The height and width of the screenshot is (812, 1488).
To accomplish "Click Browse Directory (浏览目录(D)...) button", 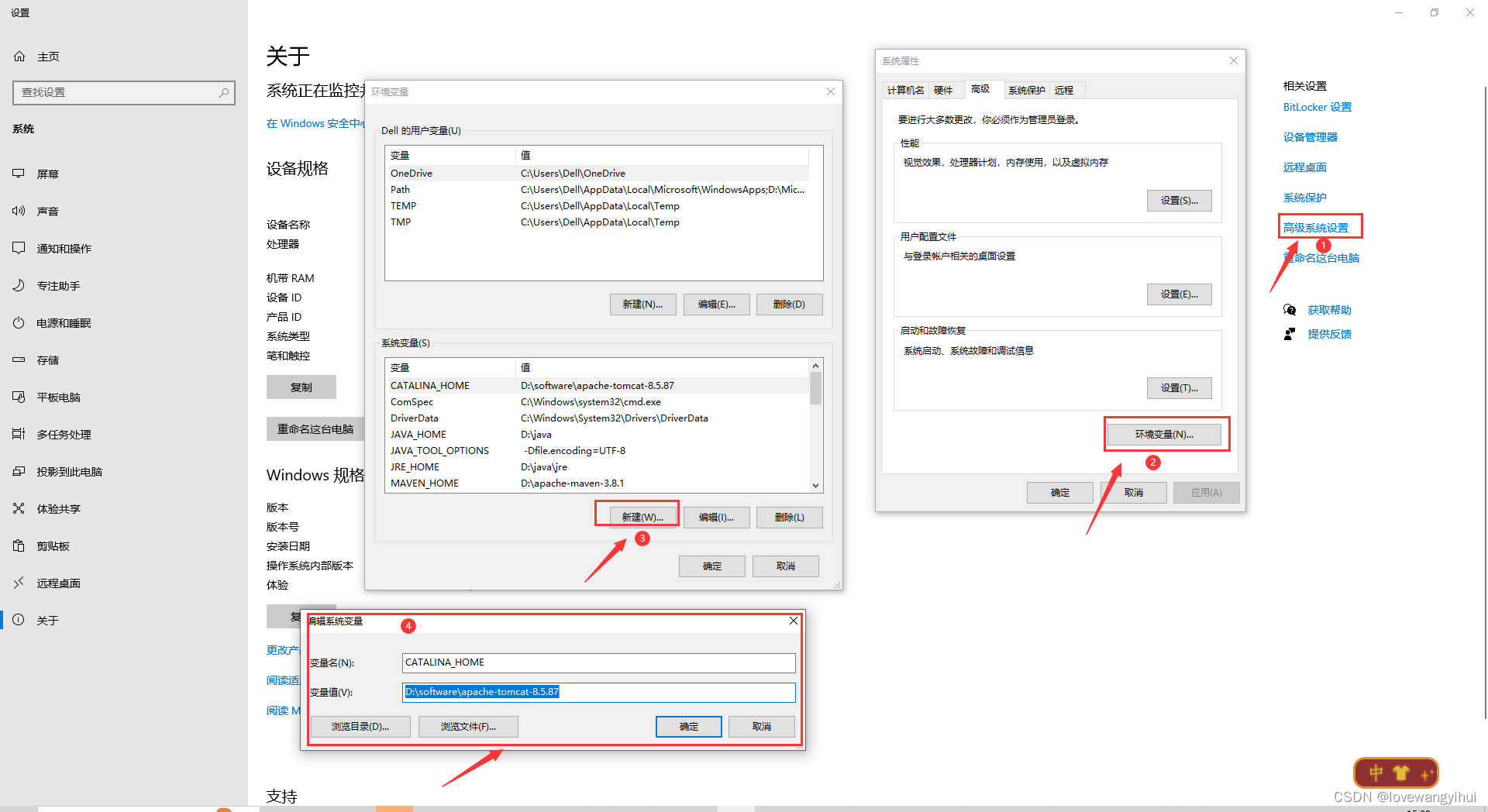I will (x=360, y=726).
